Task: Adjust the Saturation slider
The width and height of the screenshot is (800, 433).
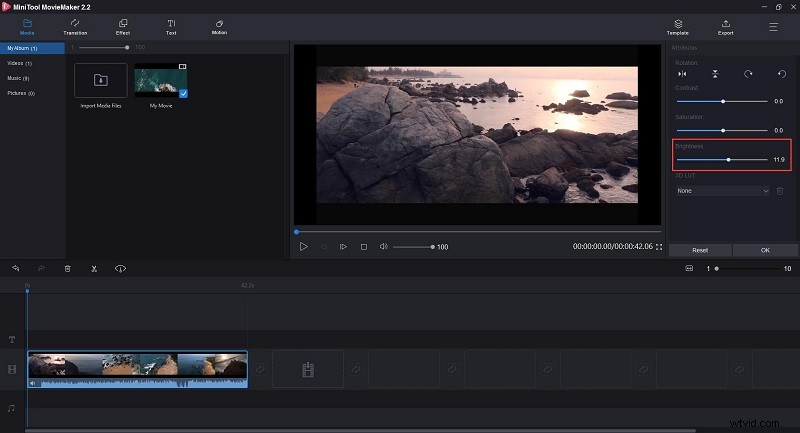Action: tap(722, 131)
